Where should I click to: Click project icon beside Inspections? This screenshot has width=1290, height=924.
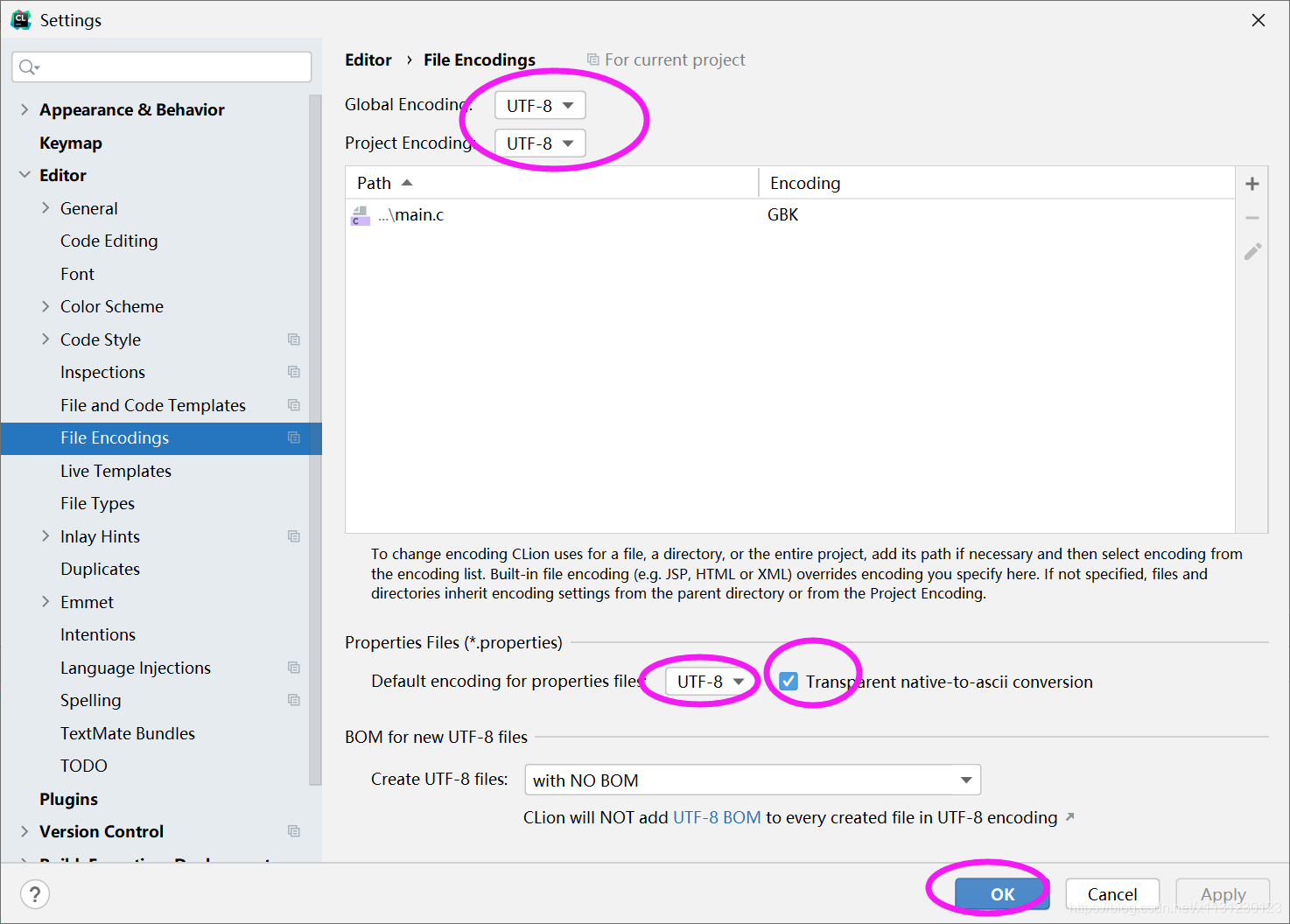tap(294, 372)
